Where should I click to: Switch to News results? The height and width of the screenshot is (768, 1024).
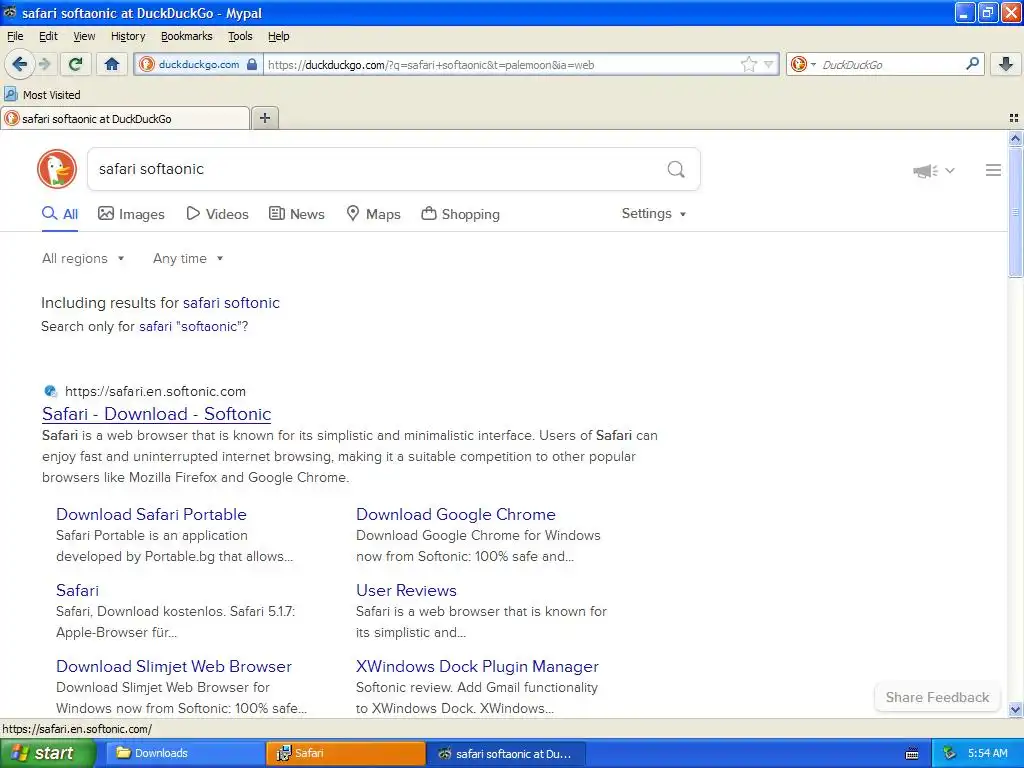click(297, 214)
